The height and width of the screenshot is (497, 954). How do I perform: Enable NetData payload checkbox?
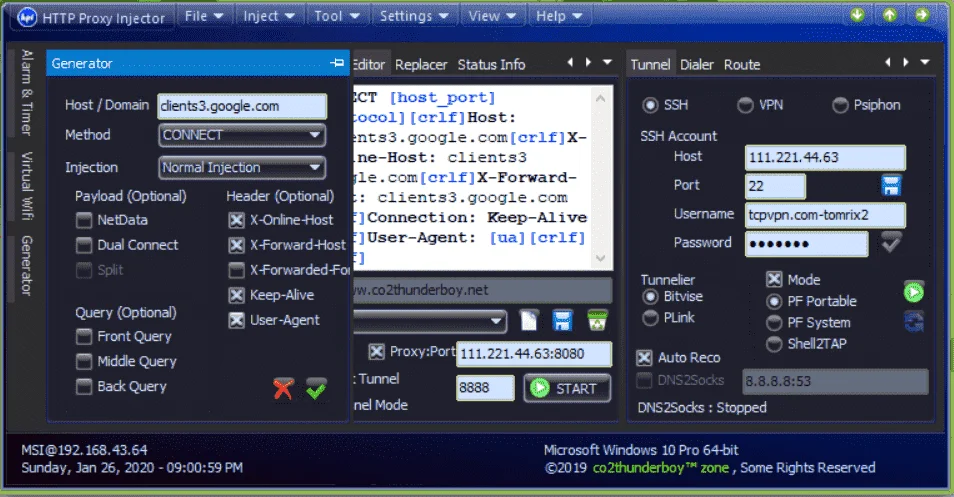pyautogui.click(x=83, y=220)
